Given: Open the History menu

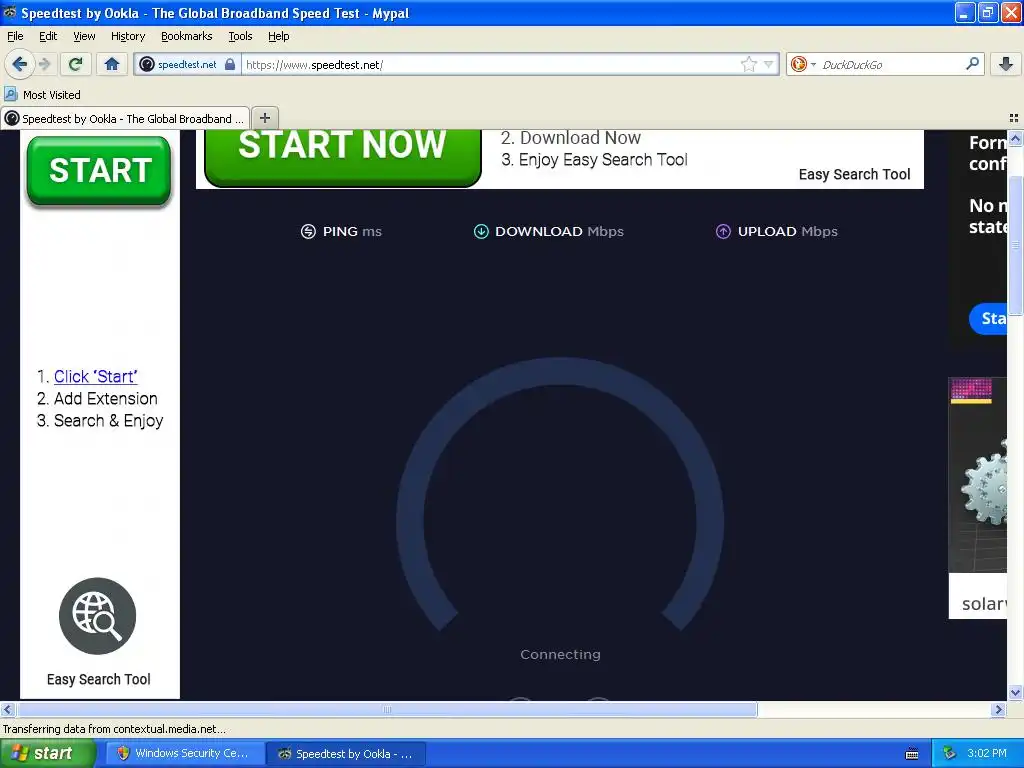Looking at the screenshot, I should [127, 36].
